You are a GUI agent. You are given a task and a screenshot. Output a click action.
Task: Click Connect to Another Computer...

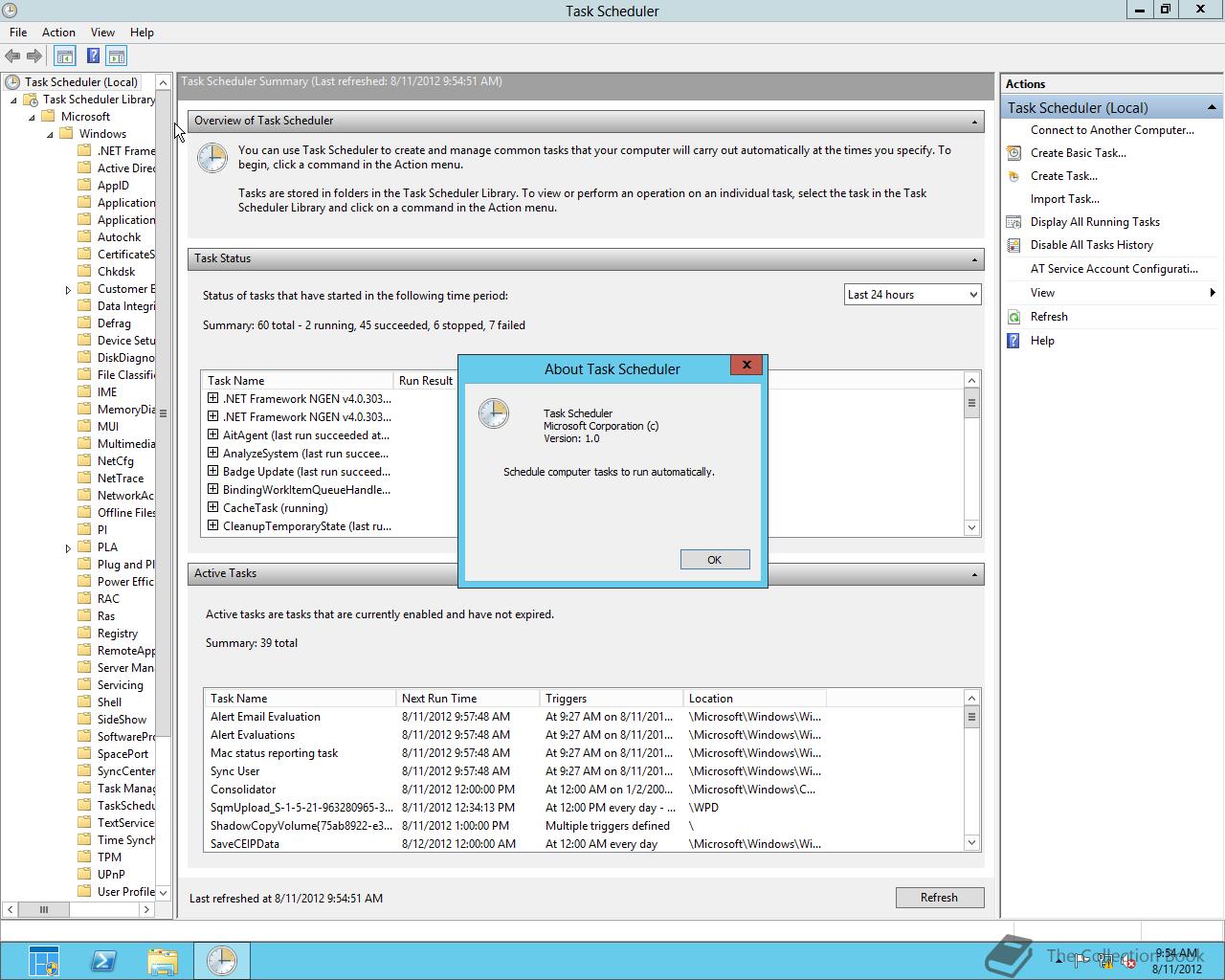click(1112, 130)
